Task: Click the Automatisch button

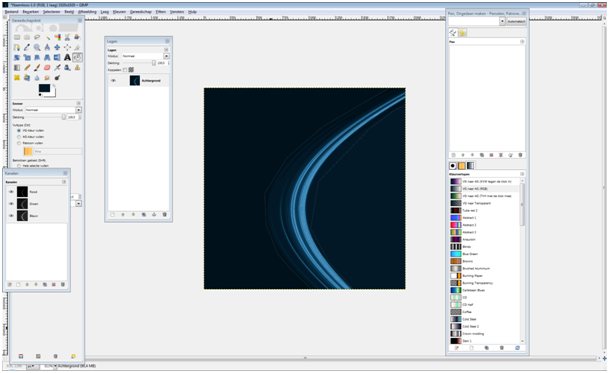Action: click(516, 21)
